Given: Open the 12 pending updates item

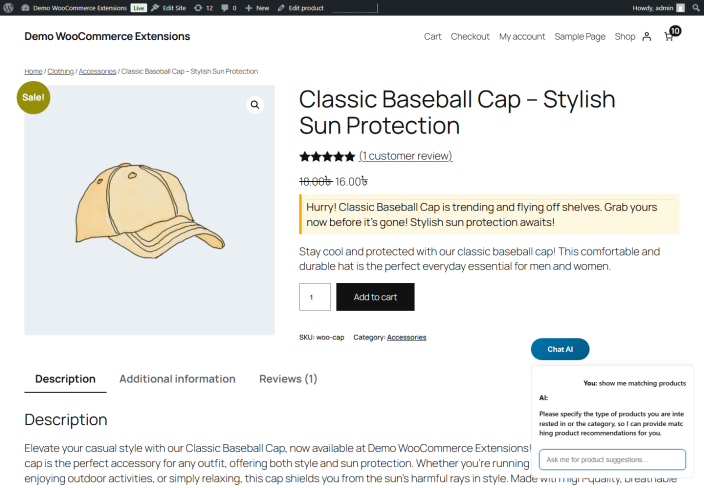Looking at the screenshot, I should 203,8.
